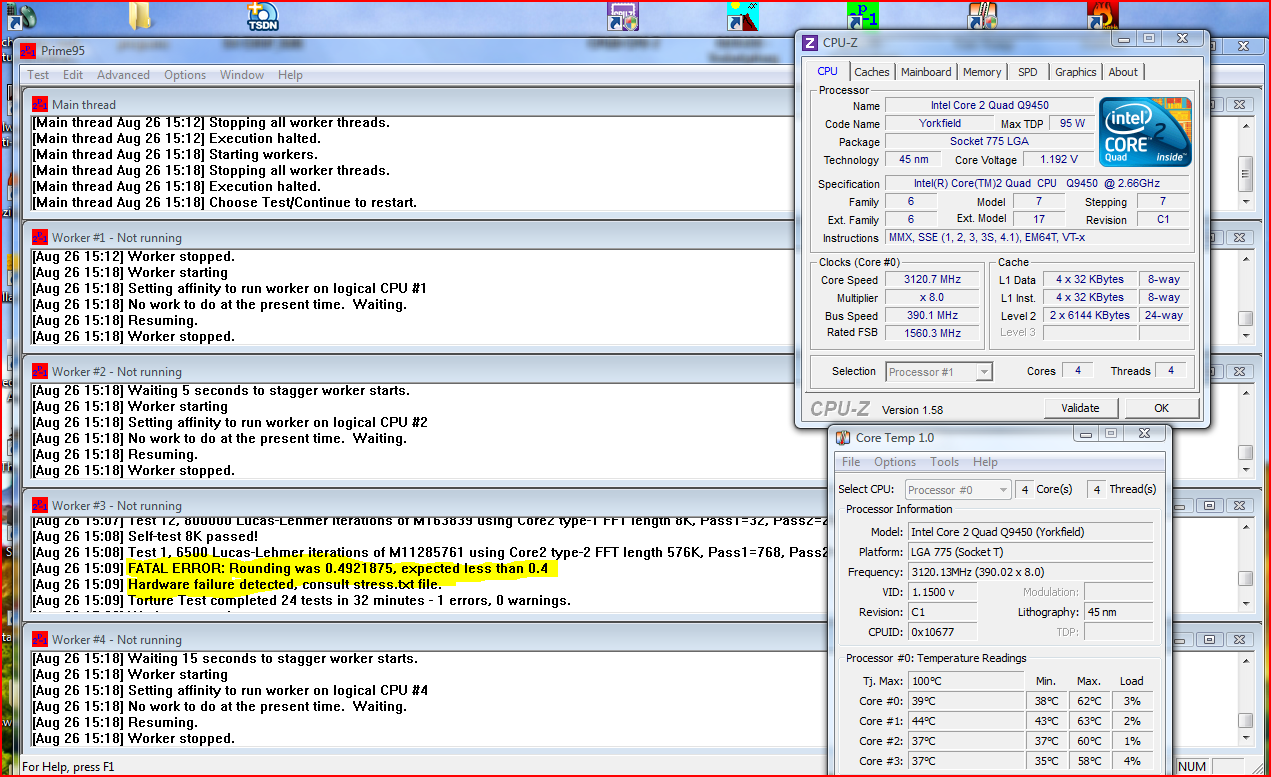Click the Core Voltage value 1.192 V
The width and height of the screenshot is (1271, 777).
1059,159
